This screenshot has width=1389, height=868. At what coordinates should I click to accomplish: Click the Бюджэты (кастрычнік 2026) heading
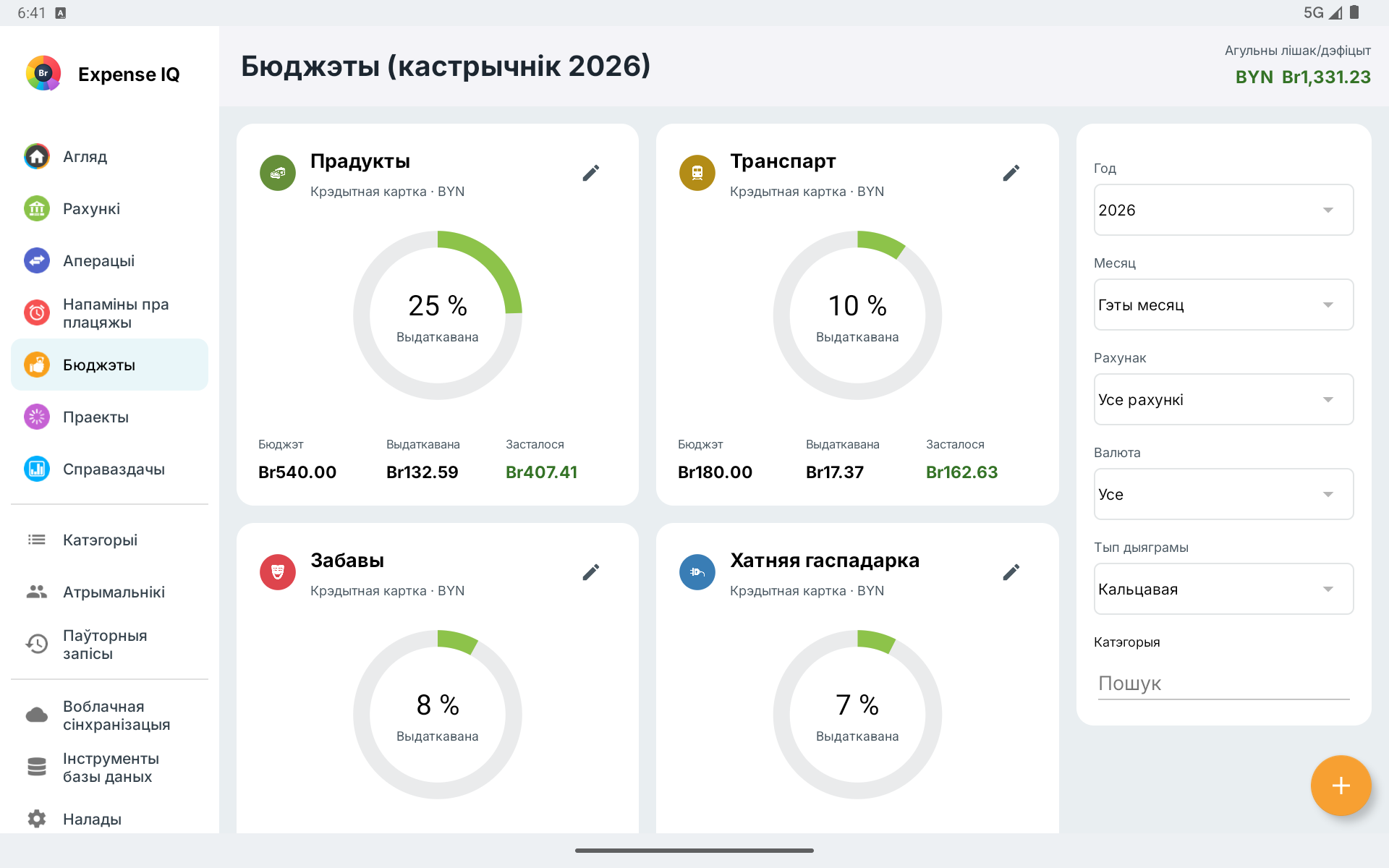(x=446, y=66)
